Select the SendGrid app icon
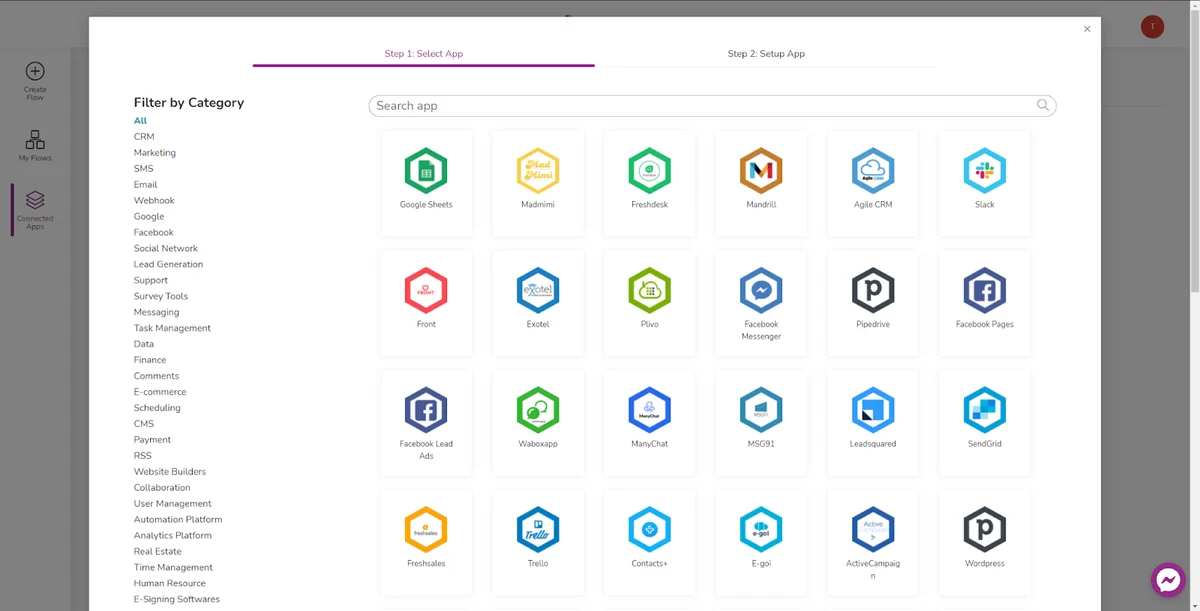The width and height of the screenshot is (1200, 611). [x=984, y=410]
